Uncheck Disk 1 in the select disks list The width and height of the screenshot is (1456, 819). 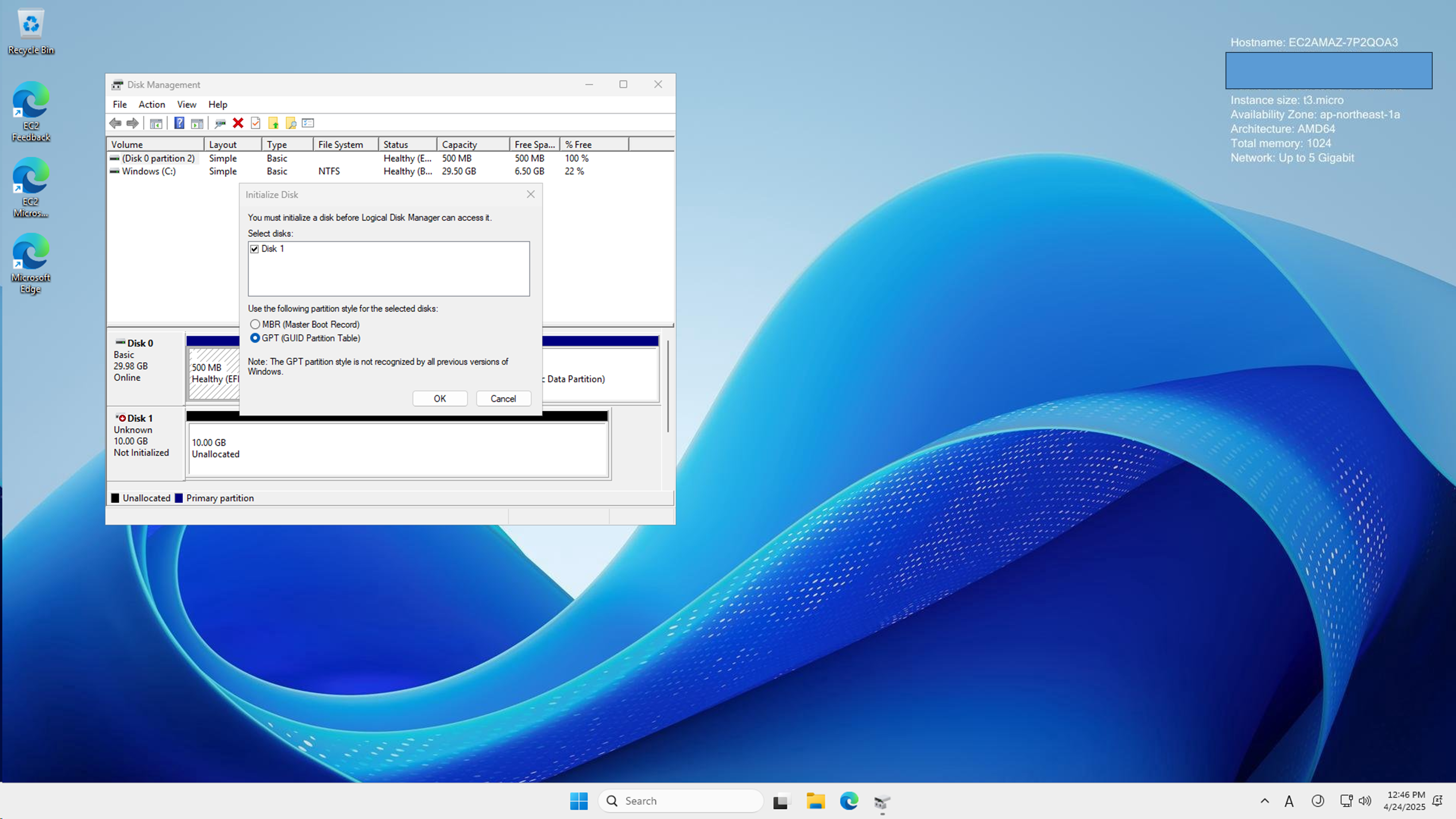(x=255, y=249)
